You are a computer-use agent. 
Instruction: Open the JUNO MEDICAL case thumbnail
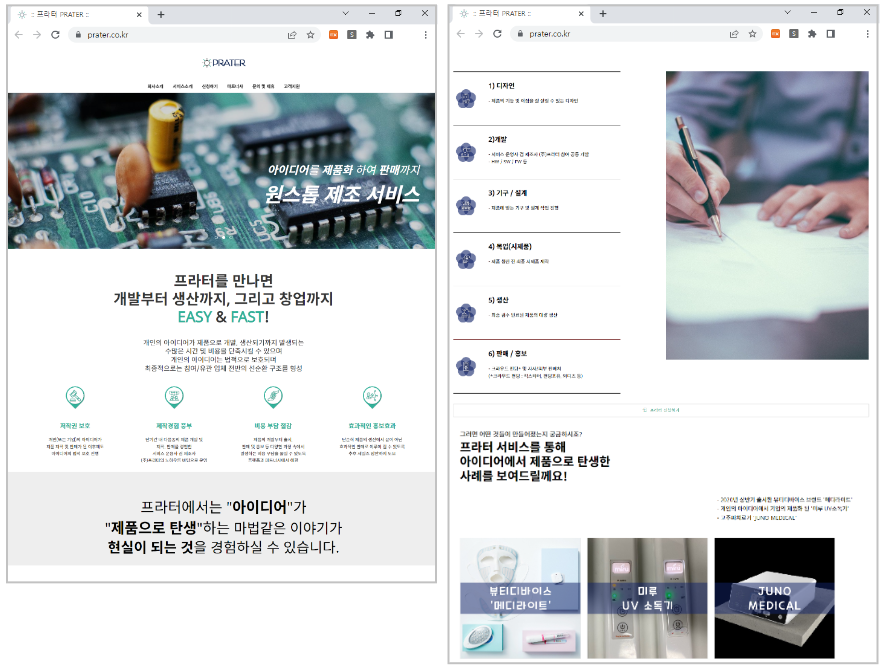[x=774, y=598]
